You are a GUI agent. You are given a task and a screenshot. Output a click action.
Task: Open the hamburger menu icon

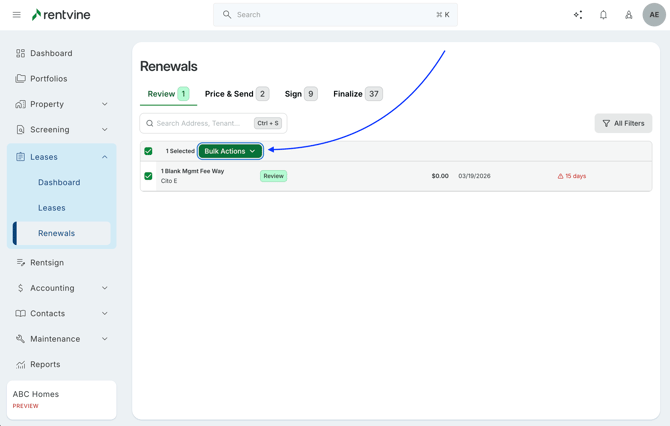click(16, 15)
